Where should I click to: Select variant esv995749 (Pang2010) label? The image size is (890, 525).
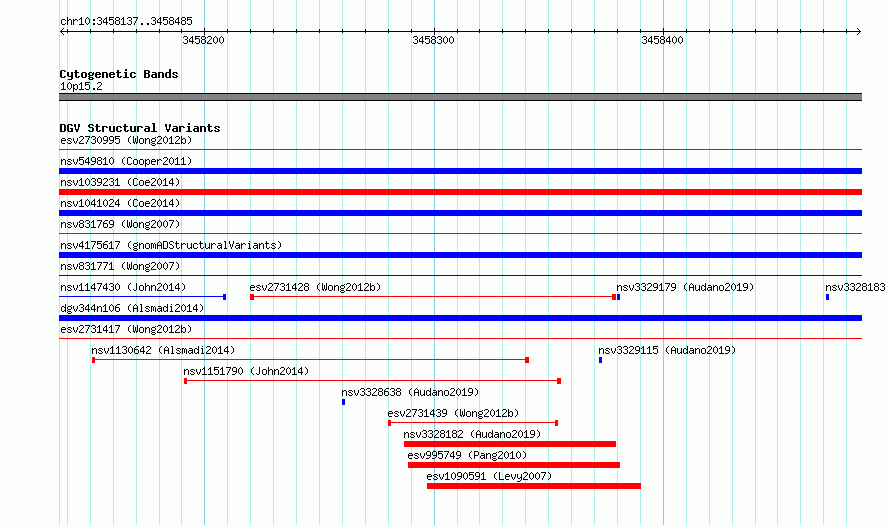coord(467,455)
